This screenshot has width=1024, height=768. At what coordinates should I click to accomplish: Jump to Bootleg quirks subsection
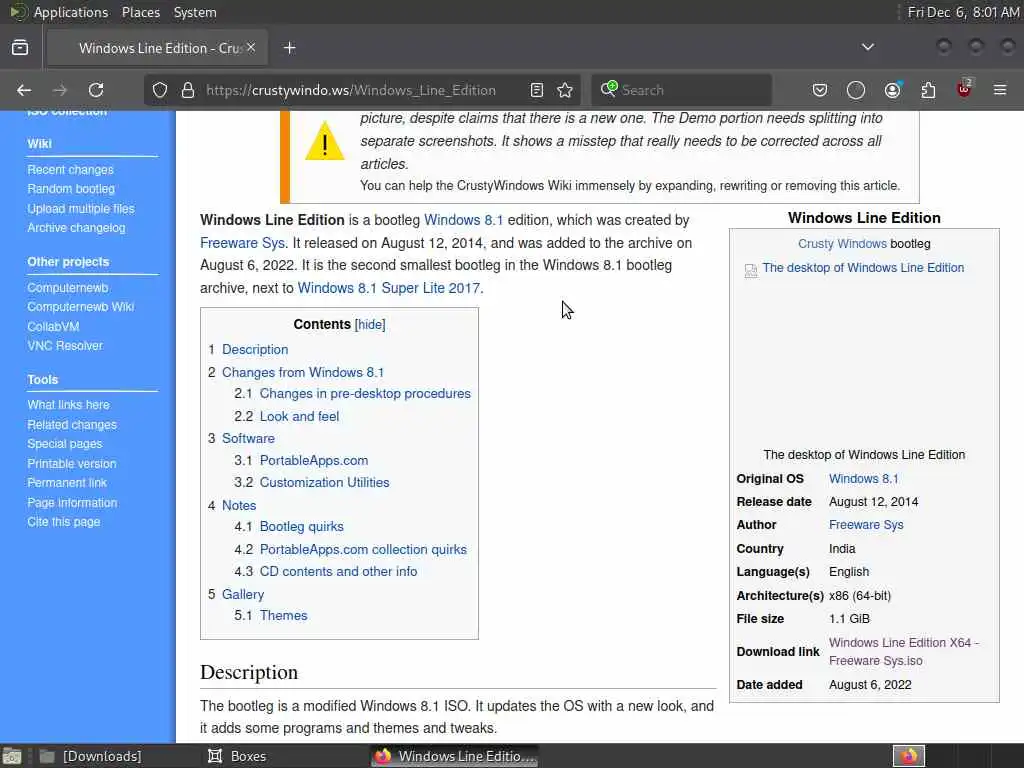(x=302, y=526)
